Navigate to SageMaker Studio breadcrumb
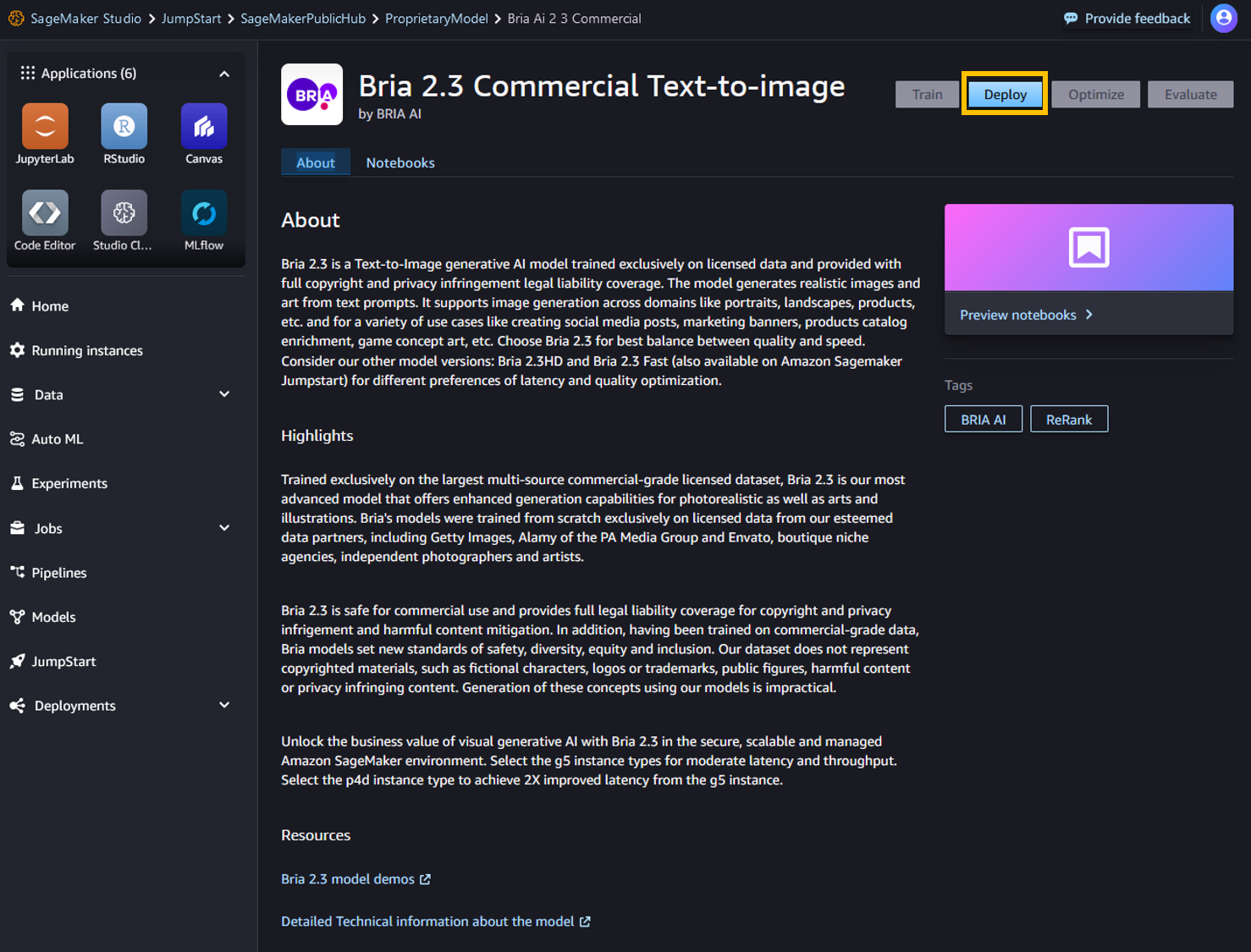Screen dimensions: 1251x952 [x=85, y=18]
